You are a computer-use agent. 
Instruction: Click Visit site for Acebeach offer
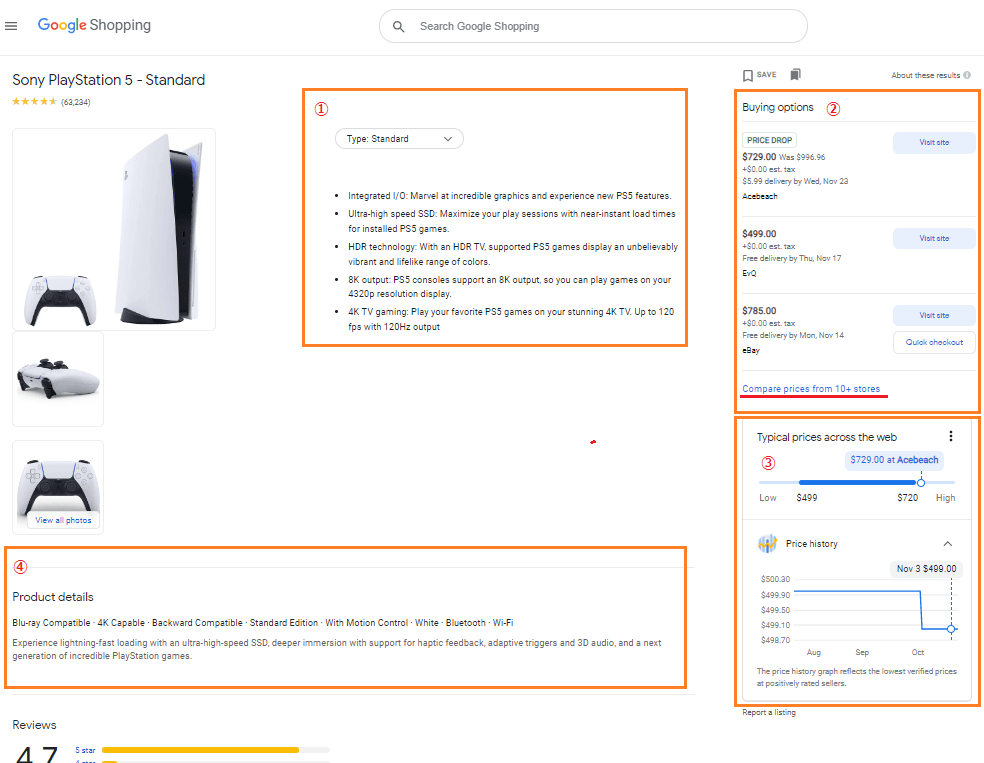point(934,142)
